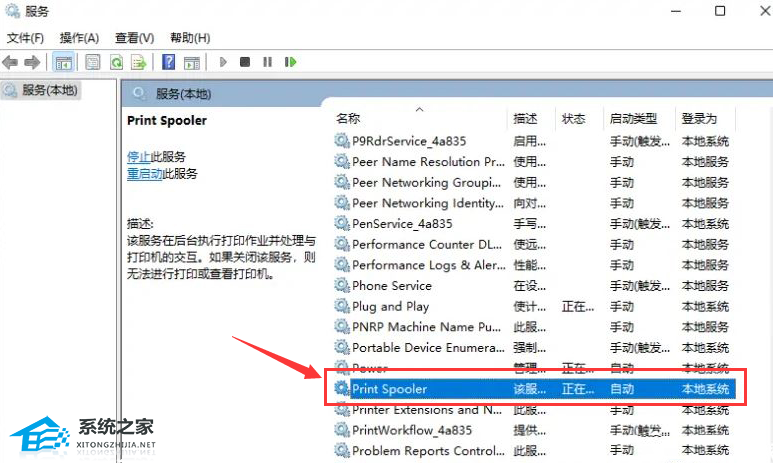Click the 服务(本地) header in details pane

pos(183,94)
